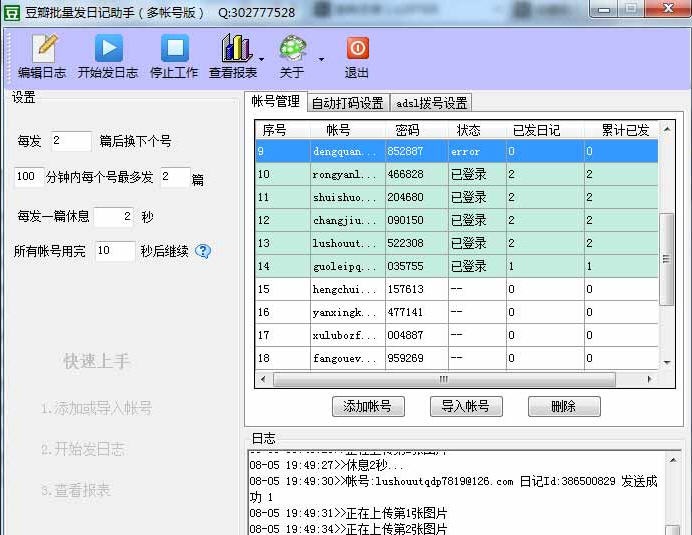
Task: Click log panel scroll up arrow
Action: pyautogui.click(x=673, y=460)
